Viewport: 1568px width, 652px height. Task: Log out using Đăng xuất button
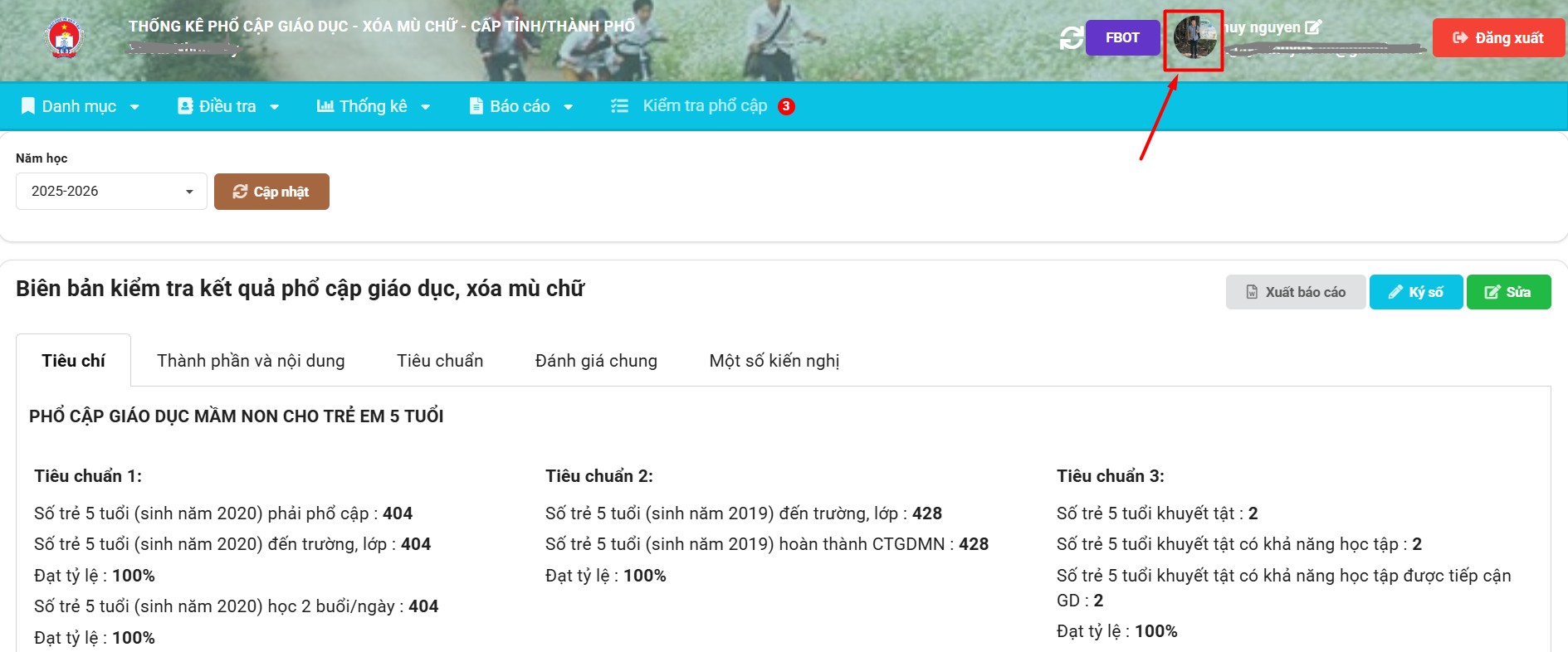coord(1498,38)
